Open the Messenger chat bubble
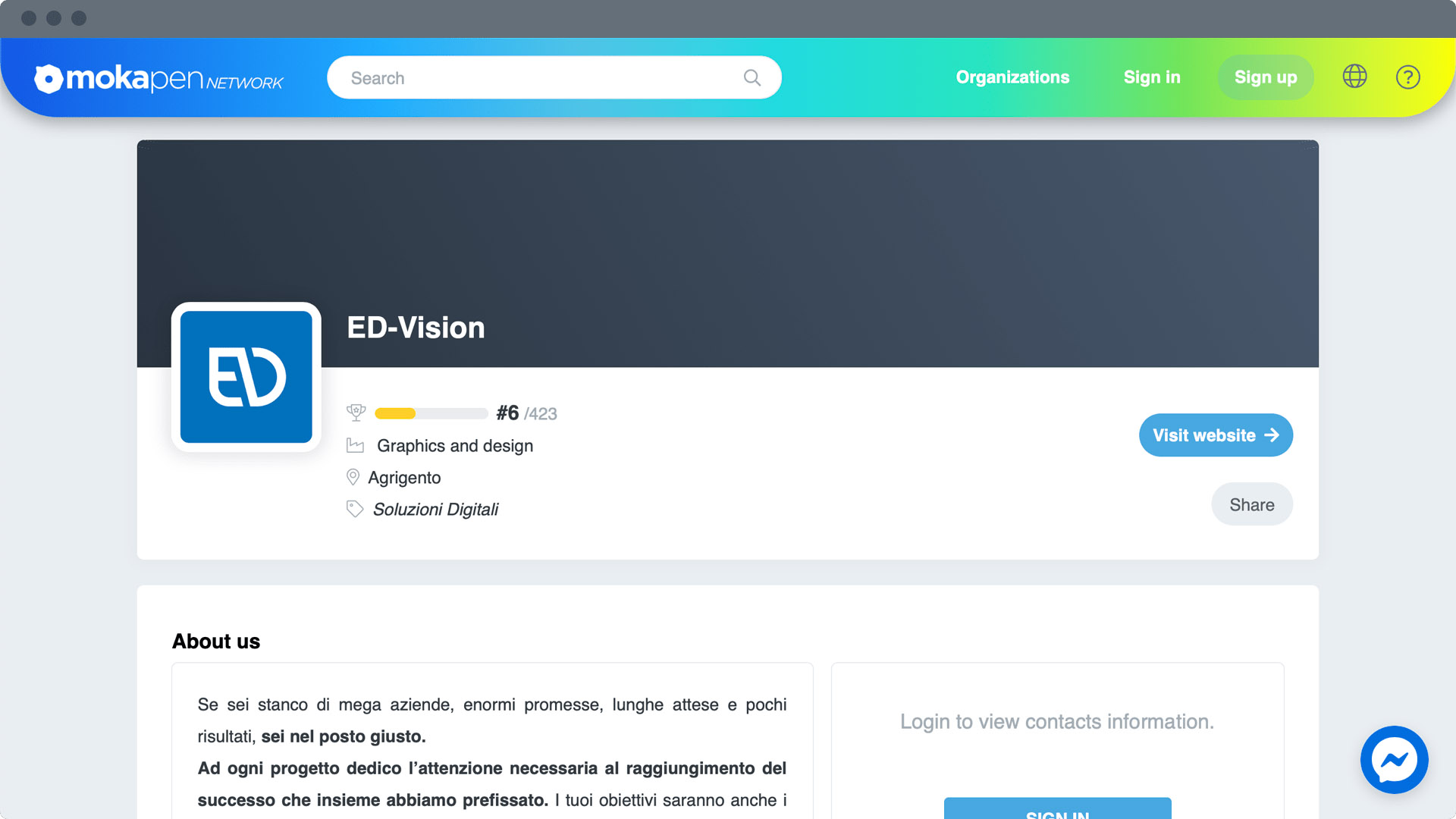Image resolution: width=1456 pixels, height=819 pixels. (x=1394, y=759)
